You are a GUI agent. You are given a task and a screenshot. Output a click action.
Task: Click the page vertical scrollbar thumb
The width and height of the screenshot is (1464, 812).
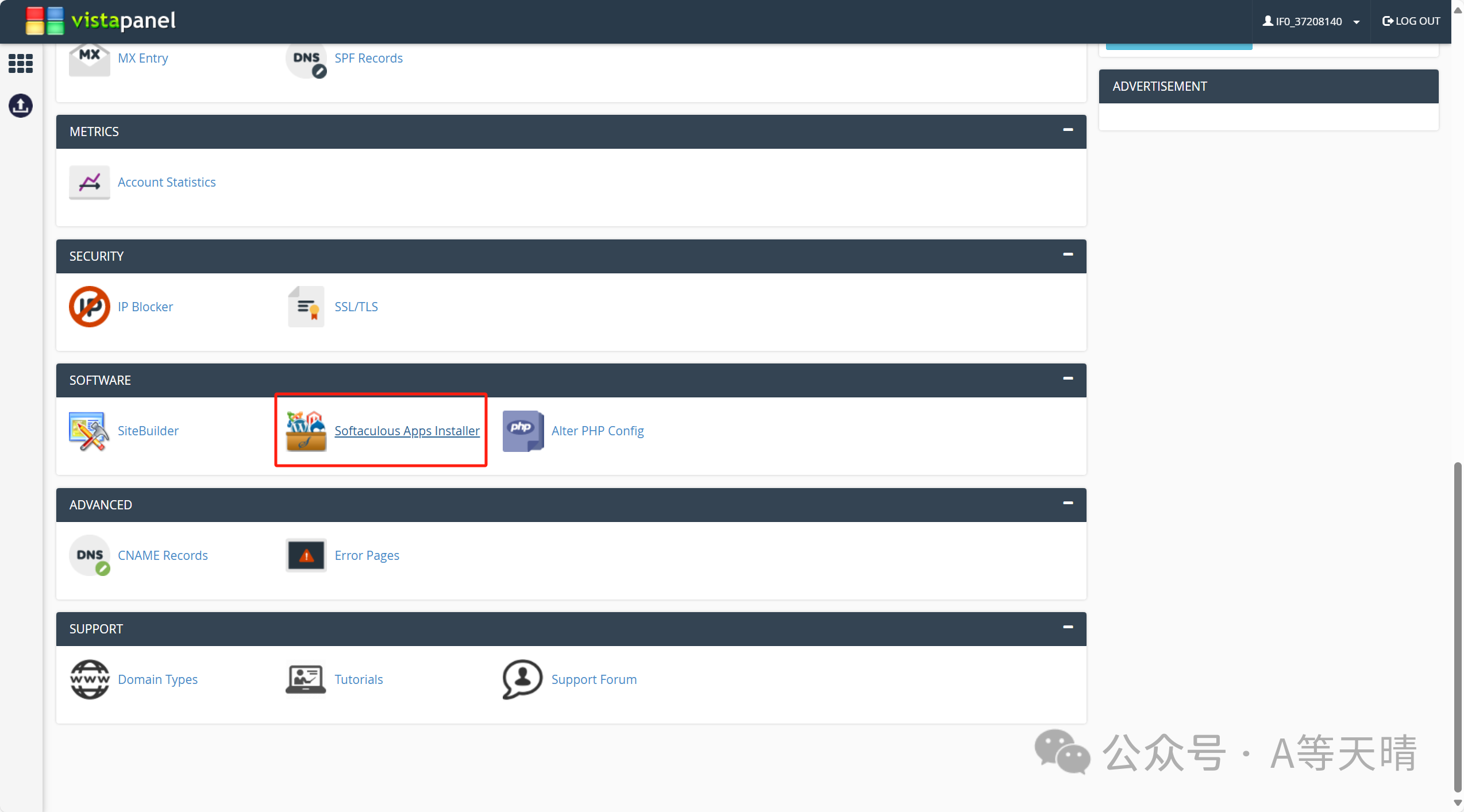pyautogui.click(x=1457, y=626)
